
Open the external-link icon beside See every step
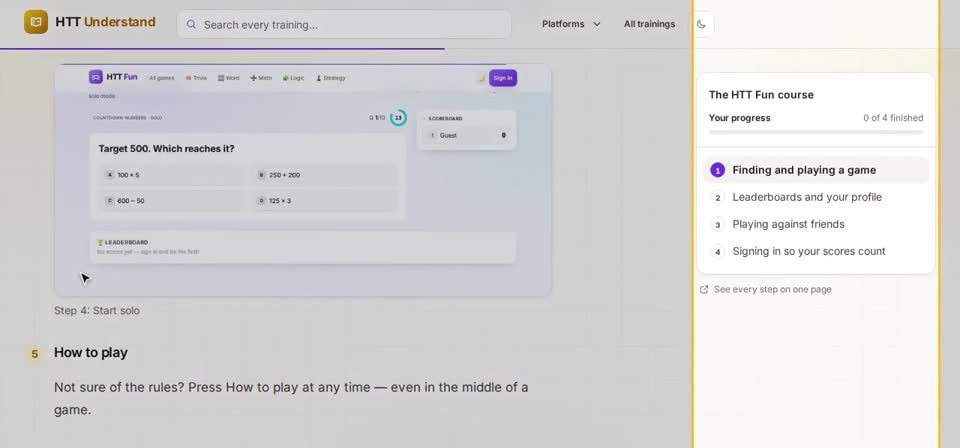[704, 289]
